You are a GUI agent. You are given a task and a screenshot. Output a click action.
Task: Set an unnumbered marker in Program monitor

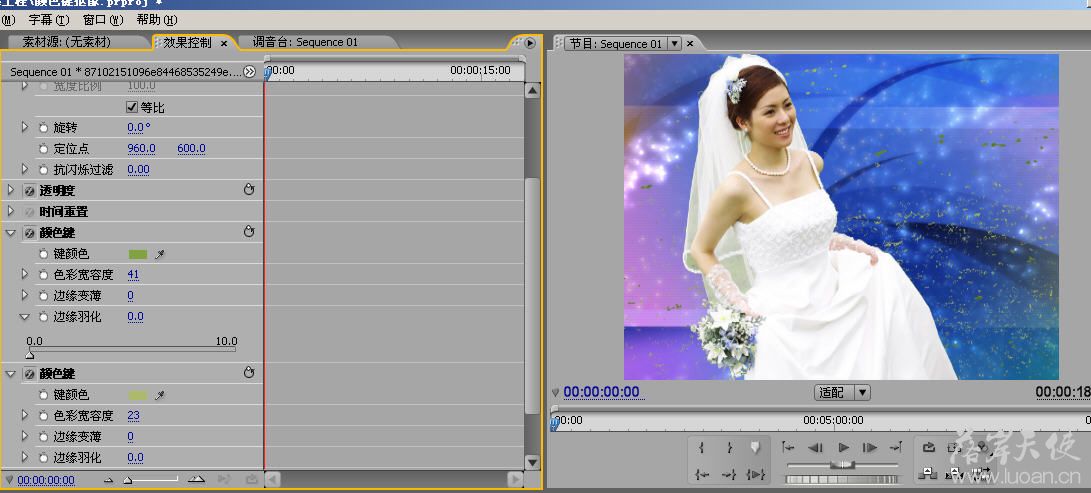755,447
